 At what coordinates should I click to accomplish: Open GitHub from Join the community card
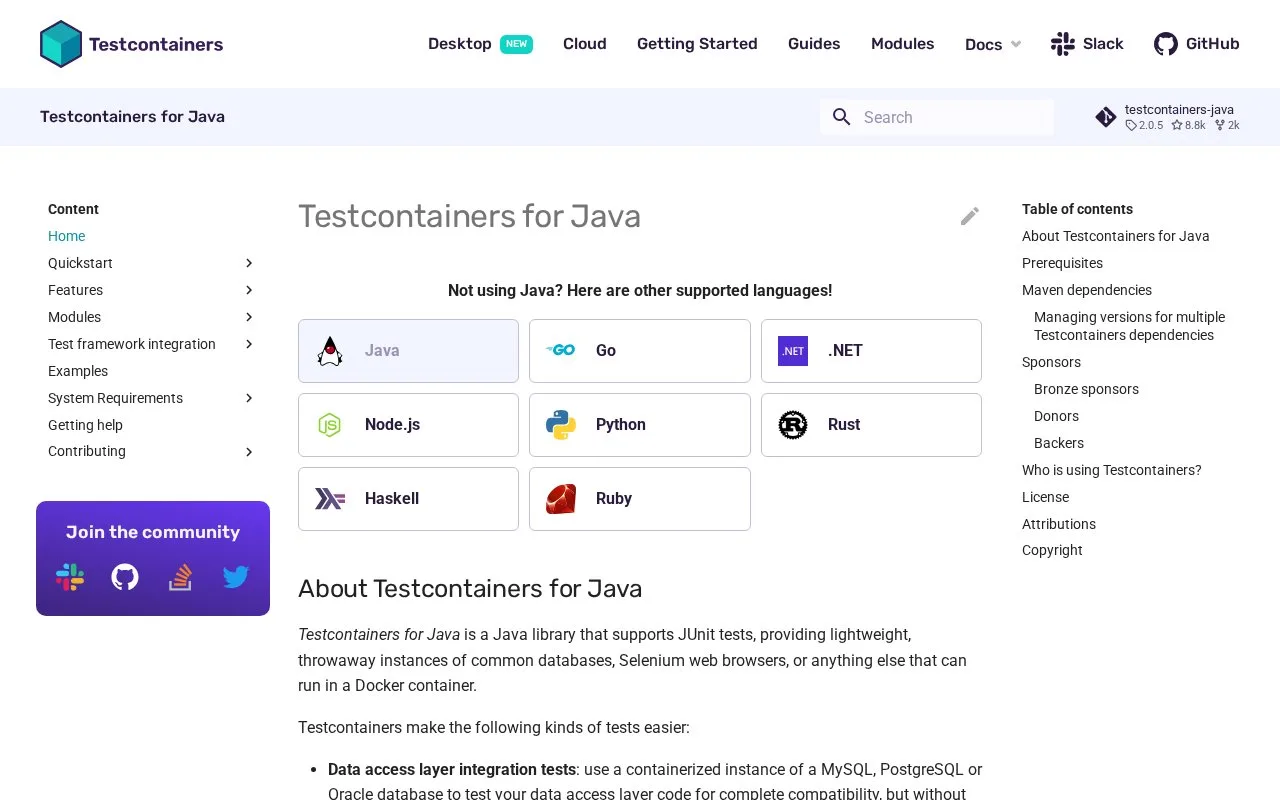pos(125,577)
